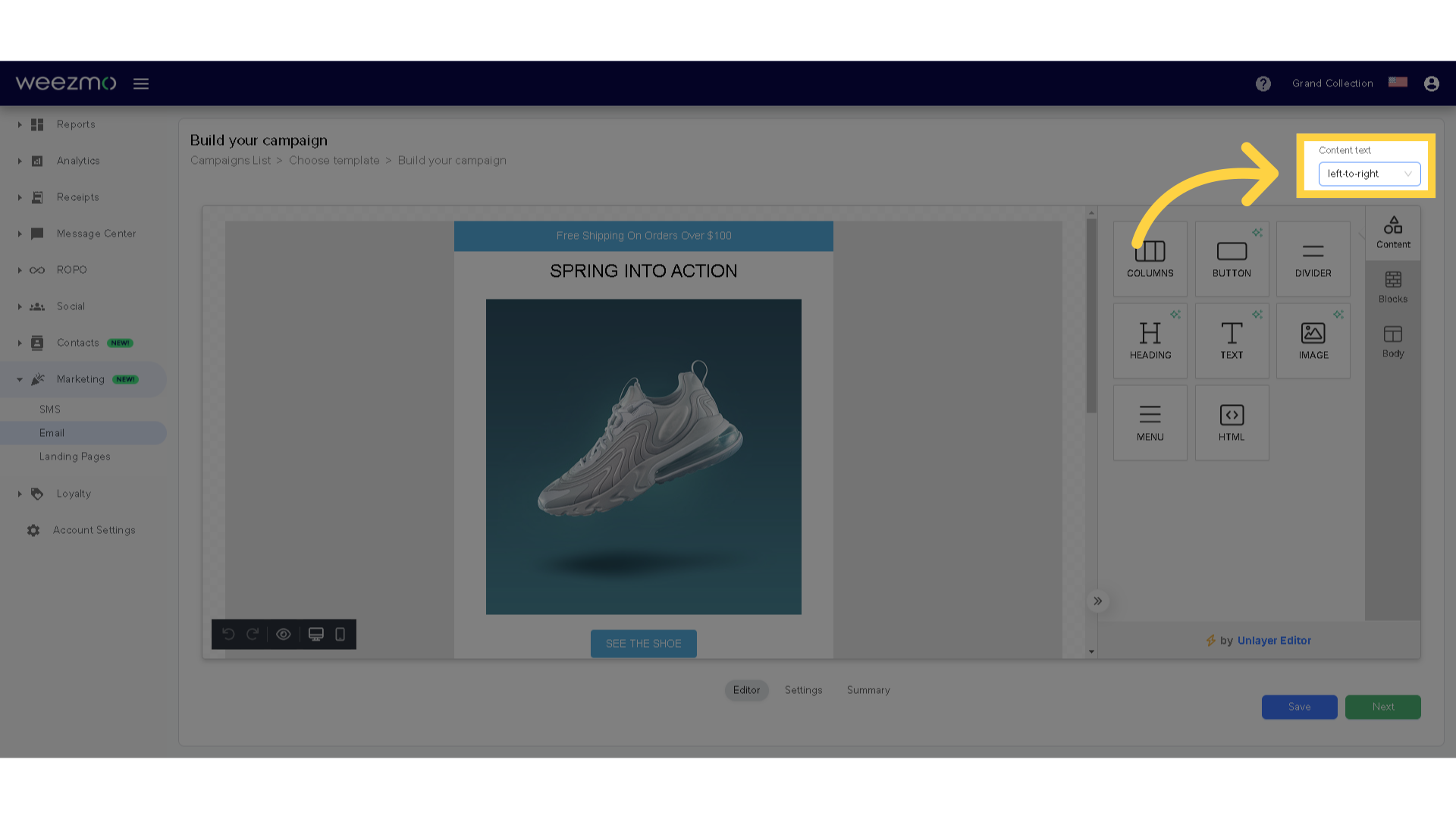The image size is (1456, 819).
Task: Switch to the Body panel tab
Action: click(1393, 342)
